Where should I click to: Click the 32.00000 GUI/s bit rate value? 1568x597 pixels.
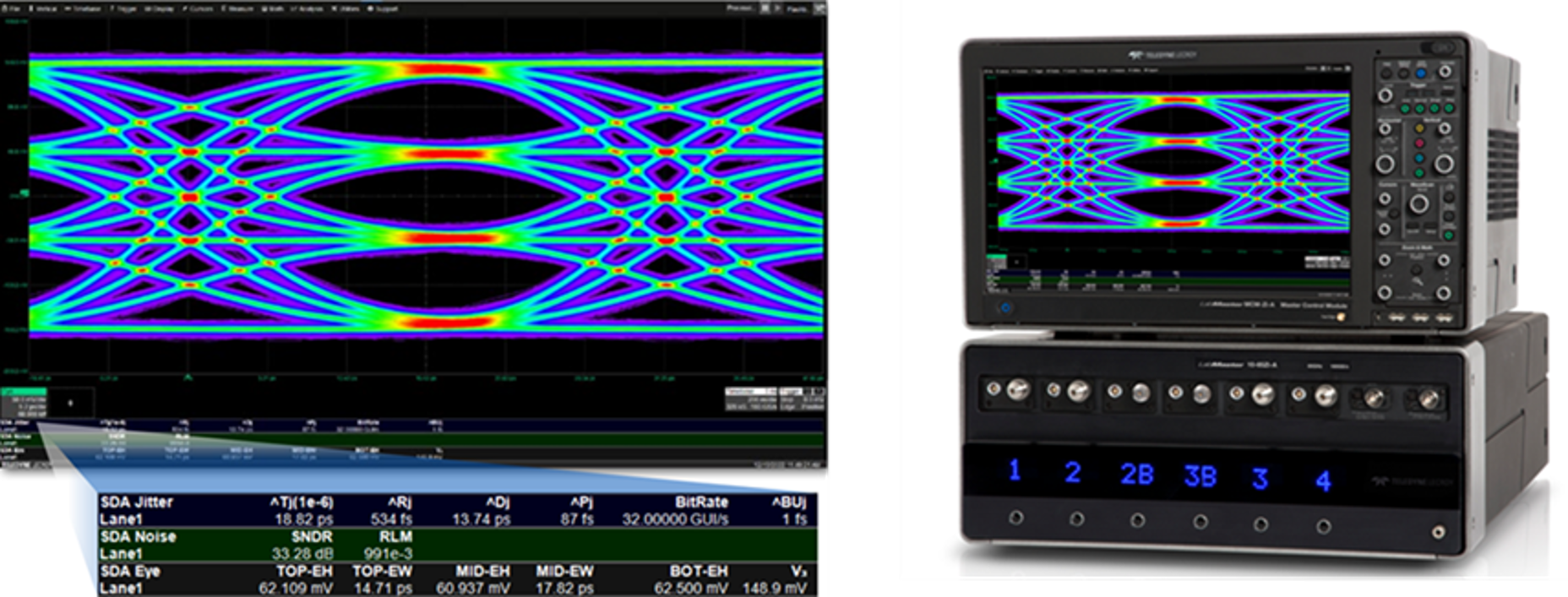point(675,519)
